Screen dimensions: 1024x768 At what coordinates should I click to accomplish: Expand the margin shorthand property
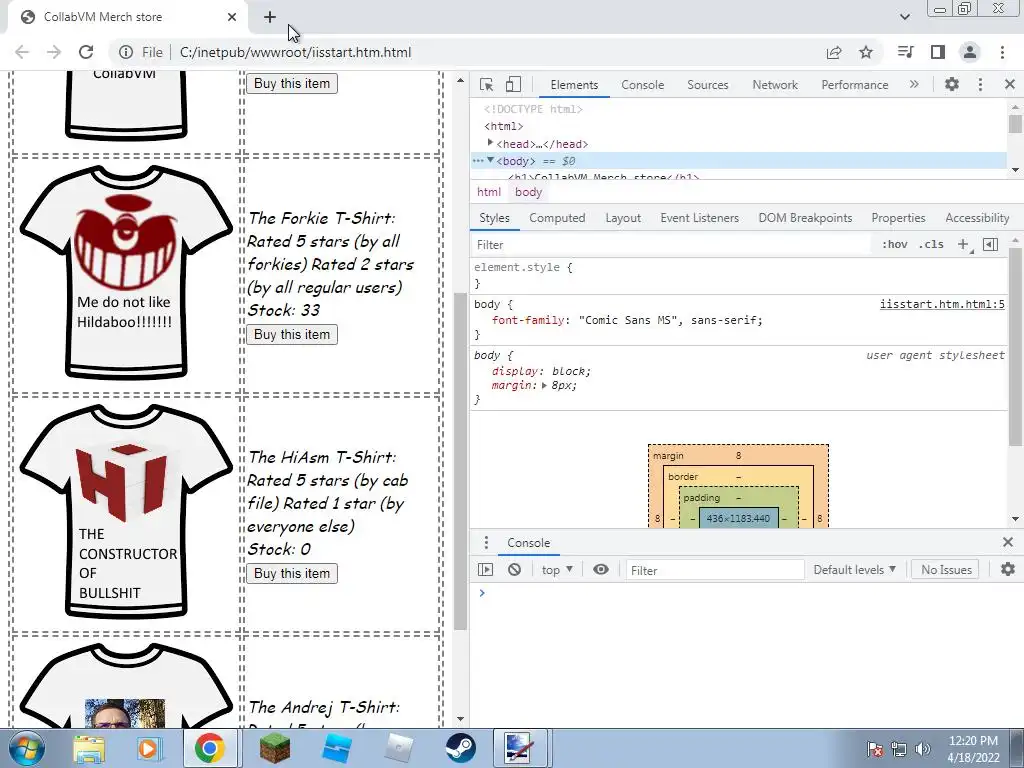pyautogui.click(x=544, y=385)
